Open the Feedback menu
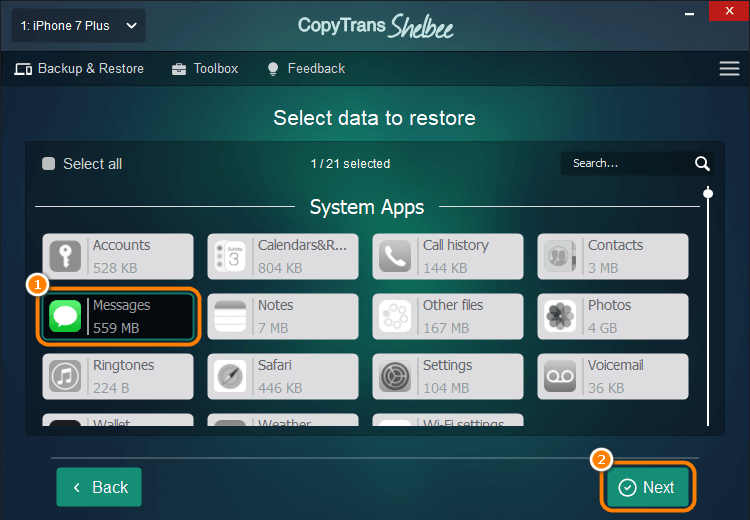 306,69
